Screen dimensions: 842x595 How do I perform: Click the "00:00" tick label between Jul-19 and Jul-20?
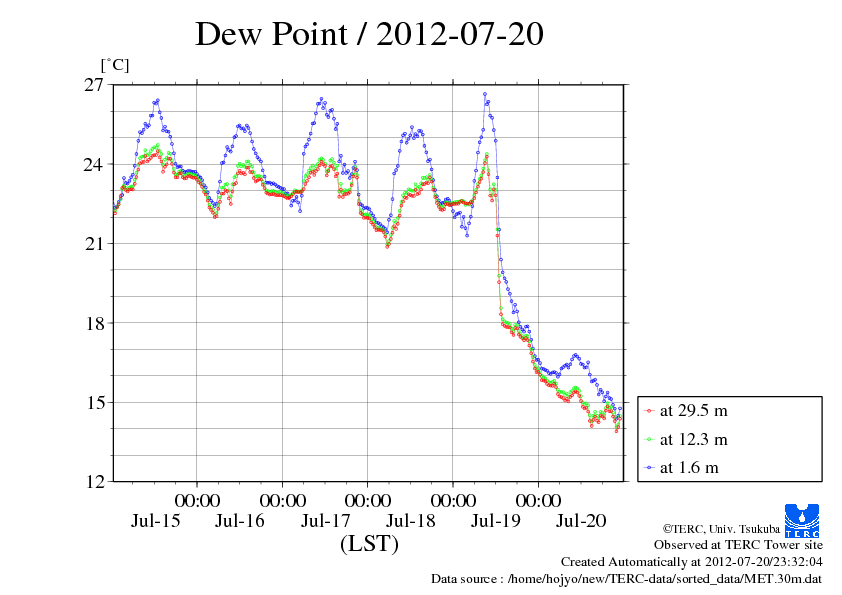(x=539, y=500)
